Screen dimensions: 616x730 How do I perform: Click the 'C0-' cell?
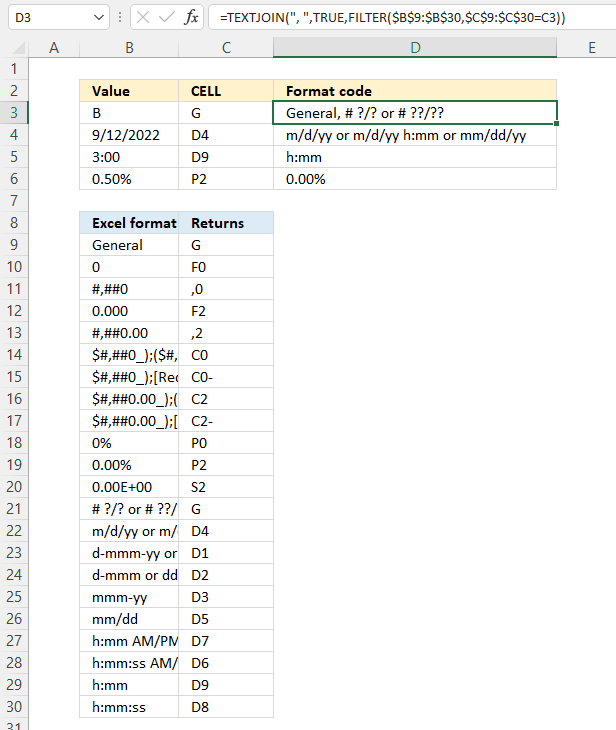click(x=226, y=377)
